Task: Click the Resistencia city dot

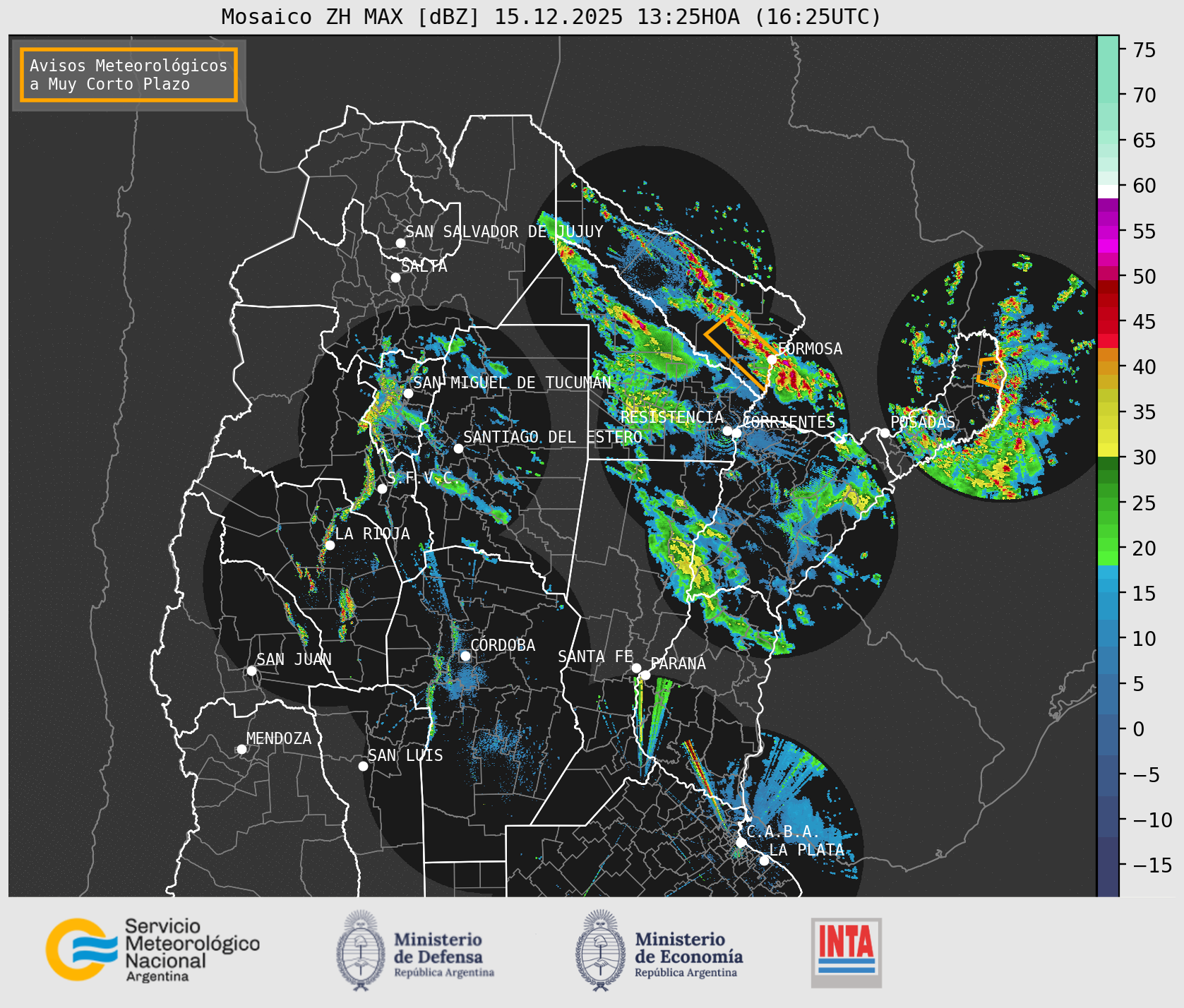Action: click(x=727, y=431)
